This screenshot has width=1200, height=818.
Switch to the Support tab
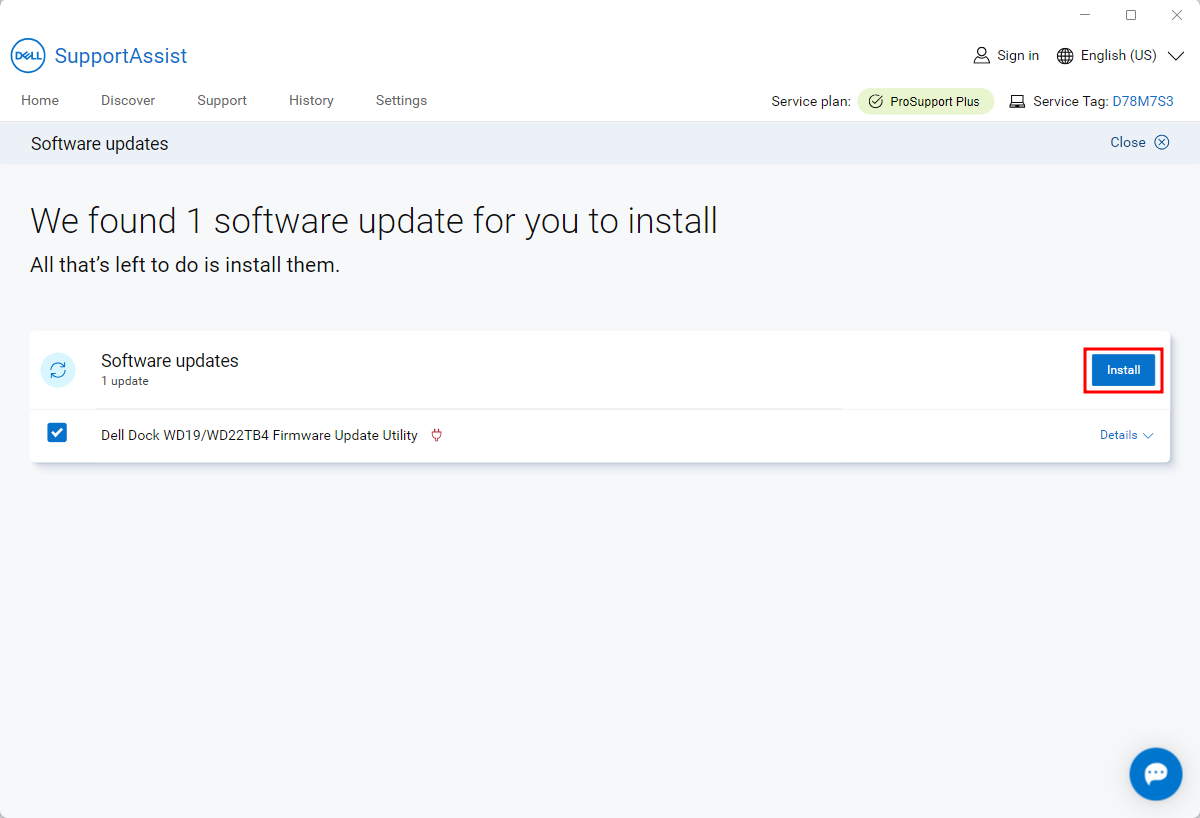[222, 100]
